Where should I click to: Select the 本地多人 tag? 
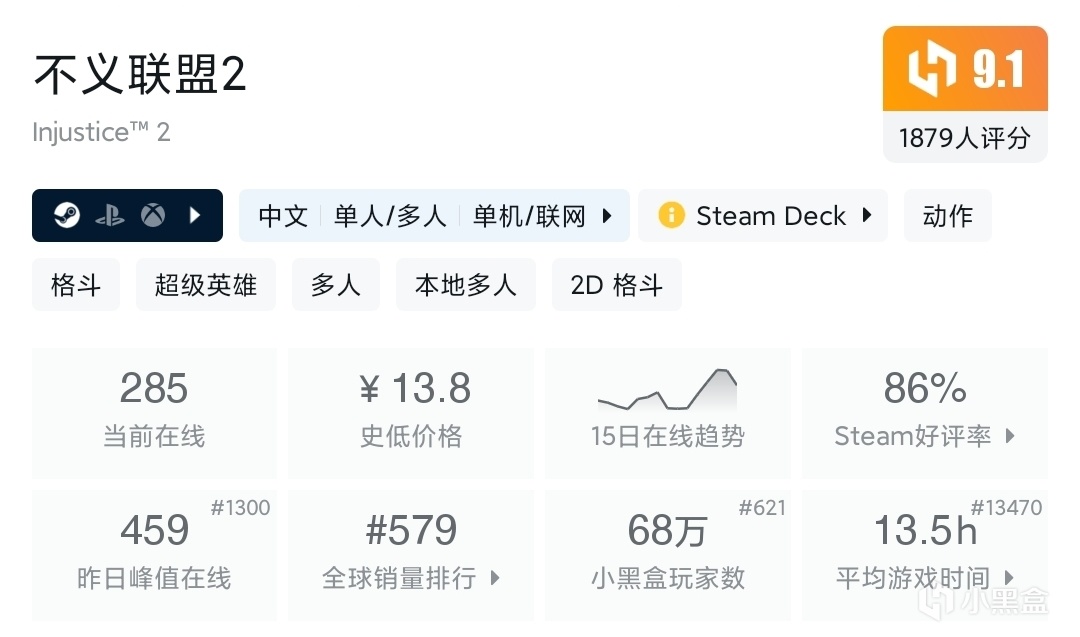pyautogui.click(x=466, y=285)
